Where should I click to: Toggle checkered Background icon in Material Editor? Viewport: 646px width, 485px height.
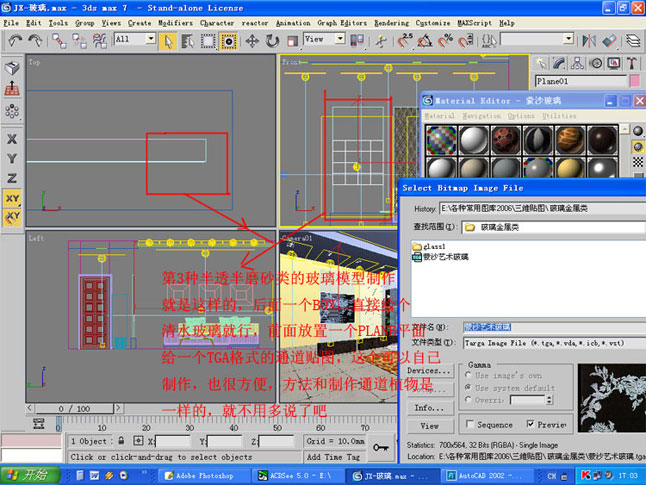point(638,162)
